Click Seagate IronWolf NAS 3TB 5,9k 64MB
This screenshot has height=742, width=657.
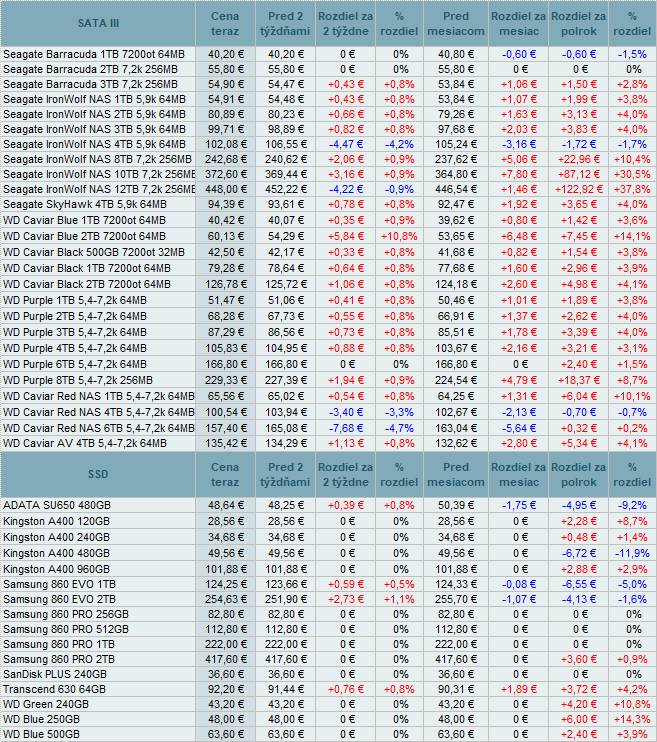94,130
